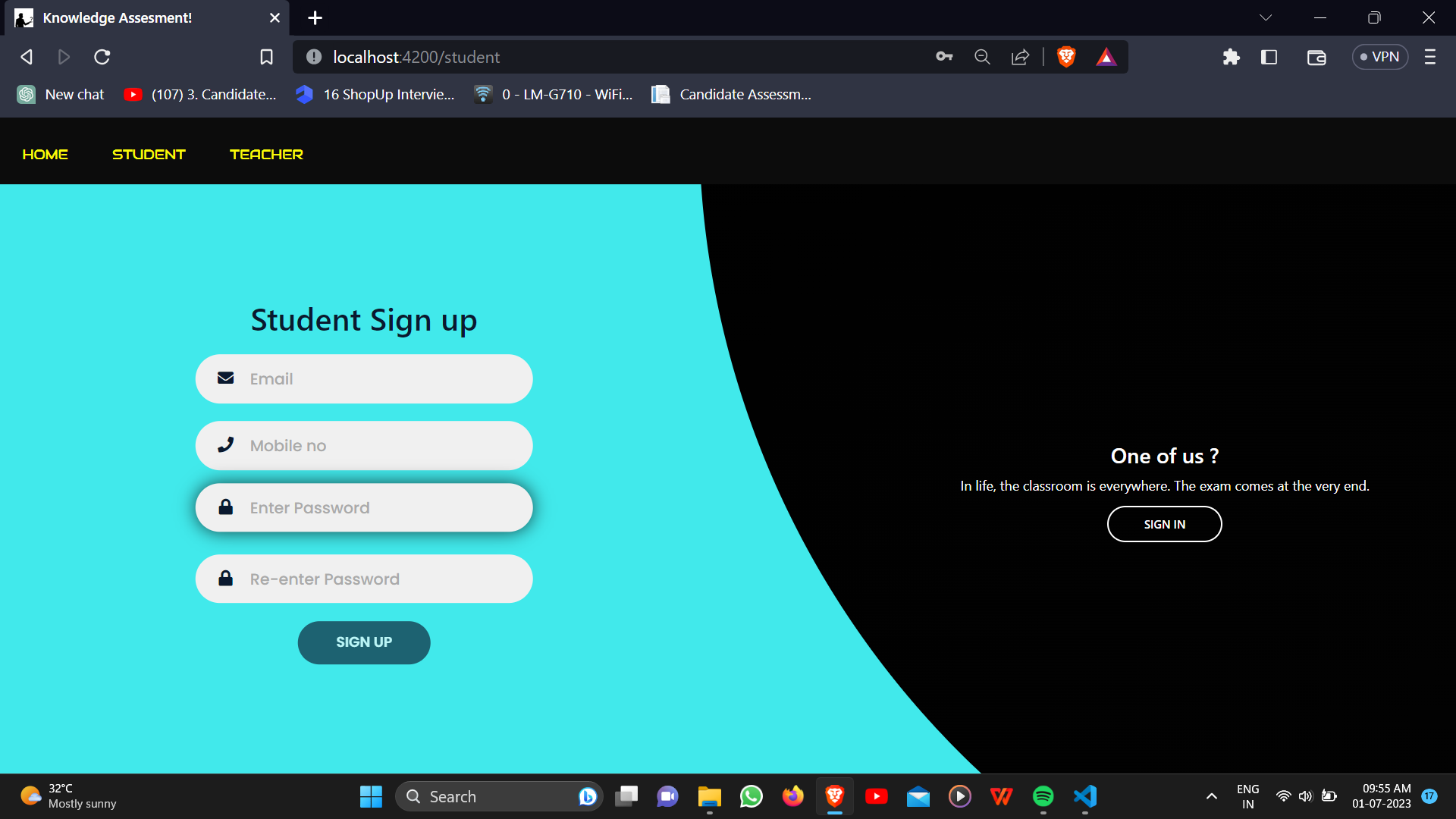Click the bookmark star icon

tap(266, 57)
